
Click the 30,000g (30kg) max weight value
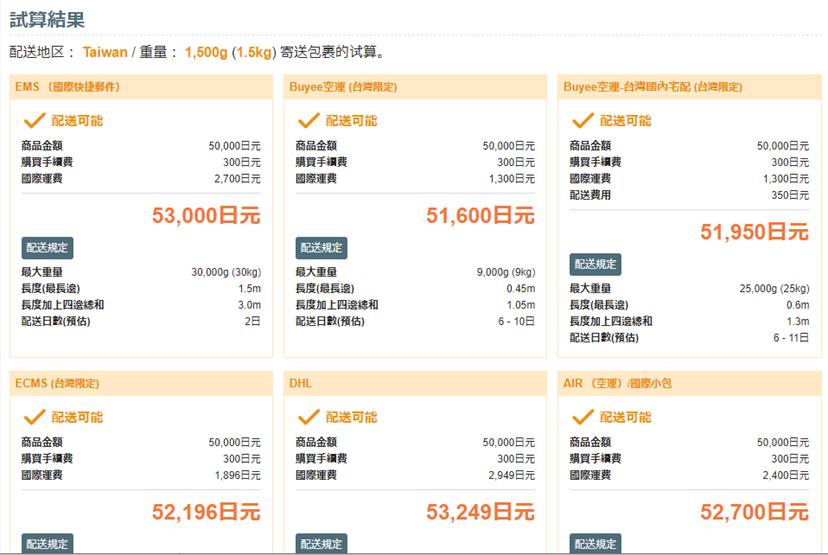pos(226,272)
